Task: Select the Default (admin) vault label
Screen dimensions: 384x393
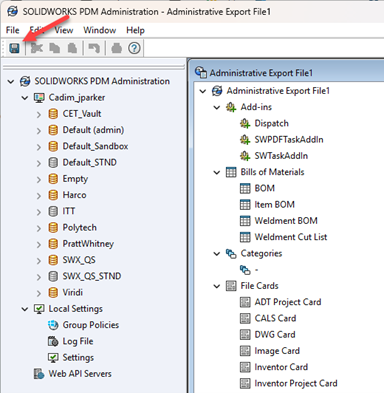Action: coord(93,130)
